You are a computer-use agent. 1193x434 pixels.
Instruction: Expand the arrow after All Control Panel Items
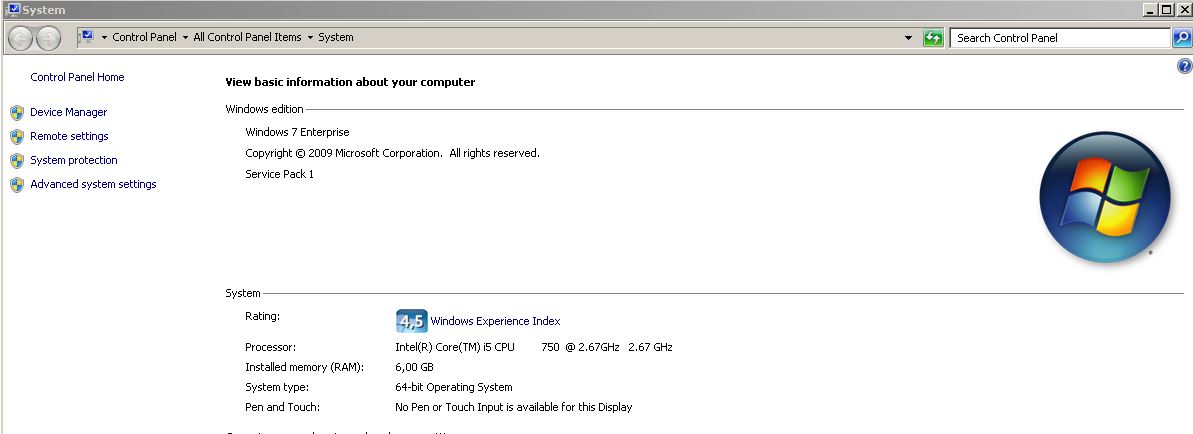coord(310,37)
